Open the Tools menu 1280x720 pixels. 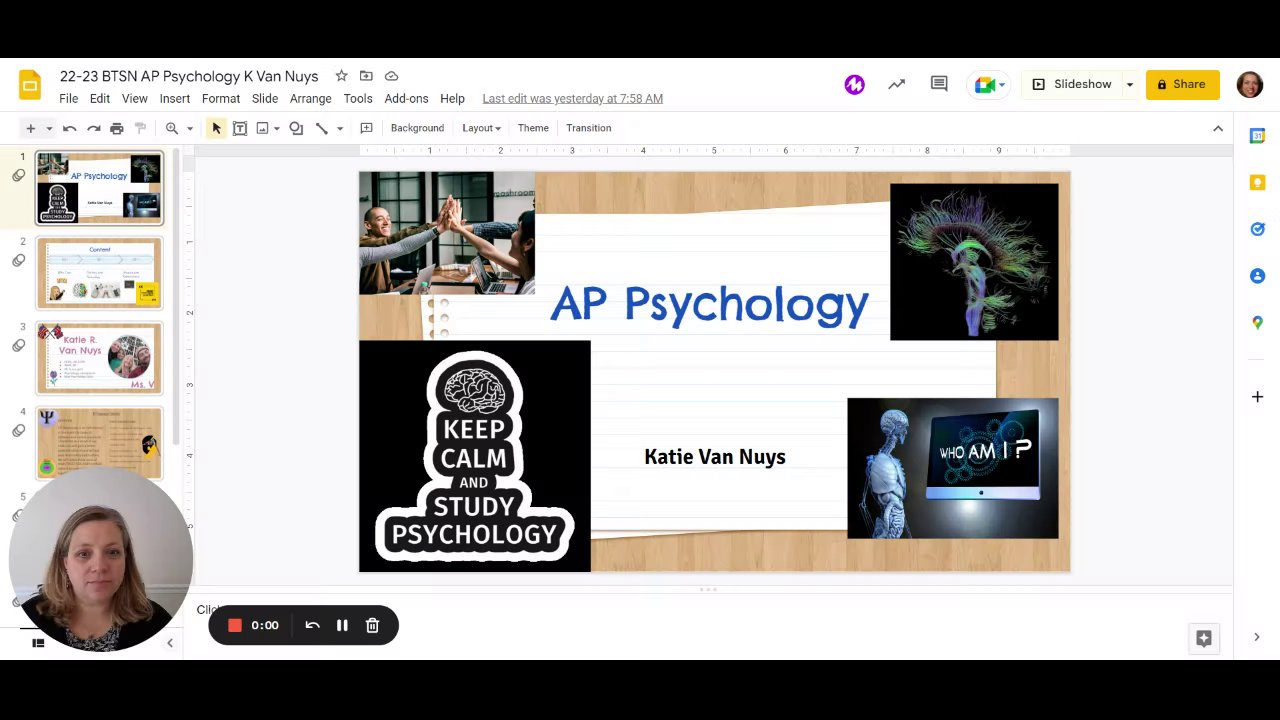coord(358,99)
